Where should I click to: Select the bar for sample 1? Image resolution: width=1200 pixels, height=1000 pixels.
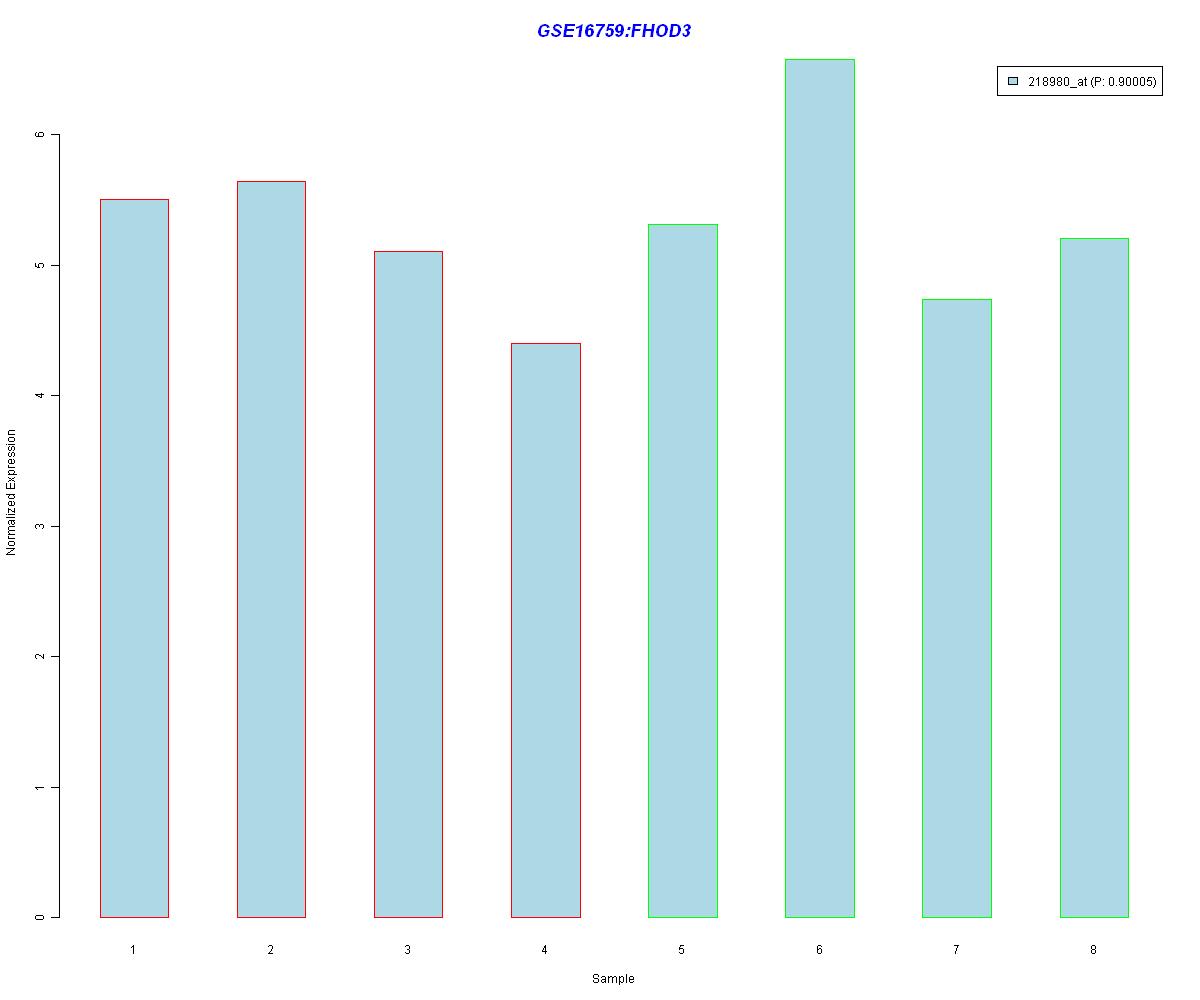click(134, 558)
